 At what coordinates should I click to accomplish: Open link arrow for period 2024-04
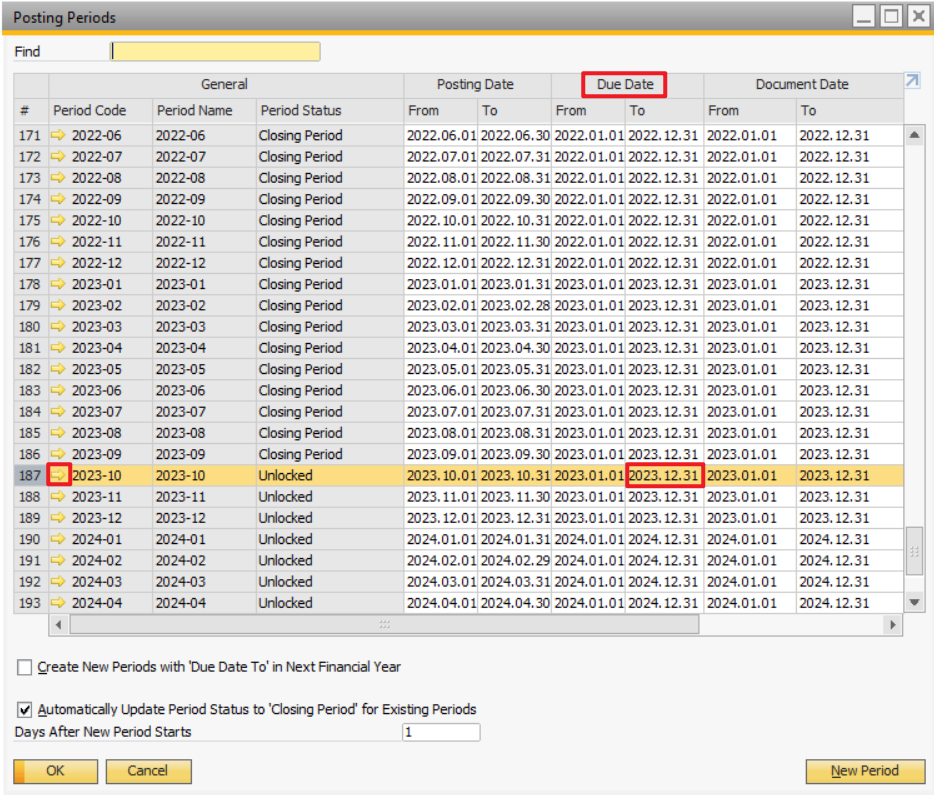(x=58, y=603)
